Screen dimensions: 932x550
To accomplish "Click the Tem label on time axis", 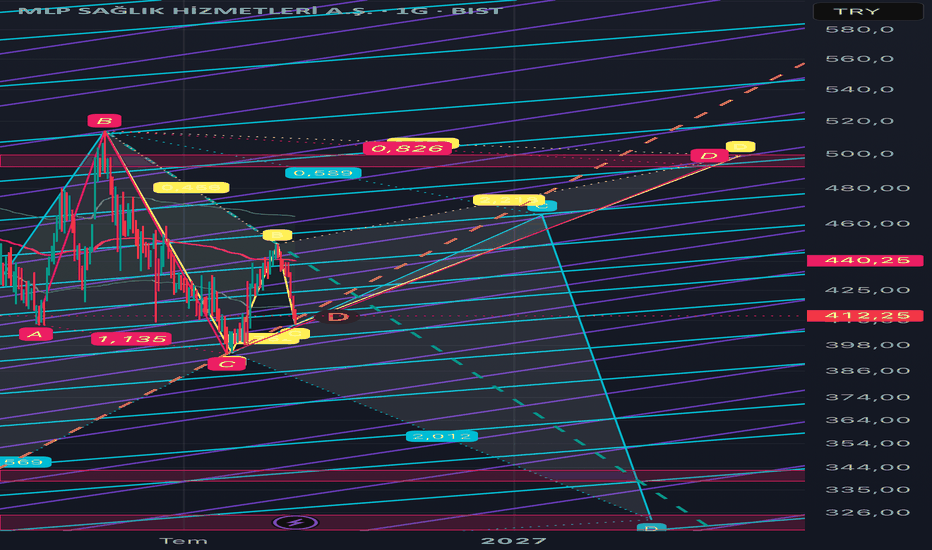I will point(184,541).
